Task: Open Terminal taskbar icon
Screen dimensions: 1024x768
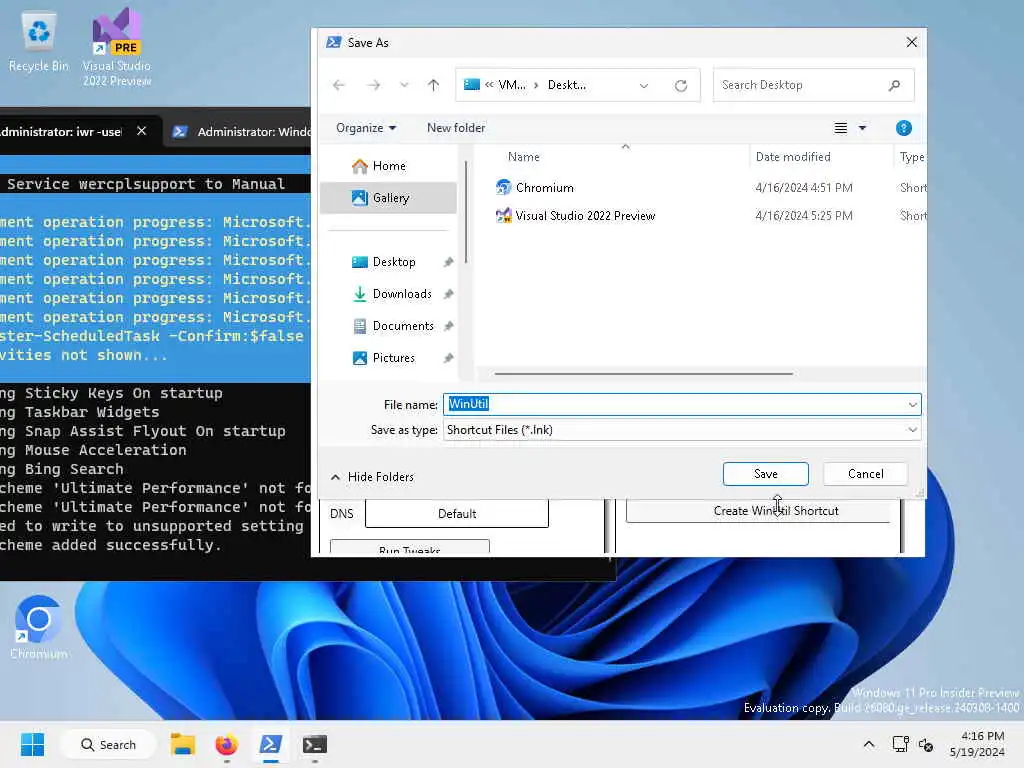Action: coord(315,744)
